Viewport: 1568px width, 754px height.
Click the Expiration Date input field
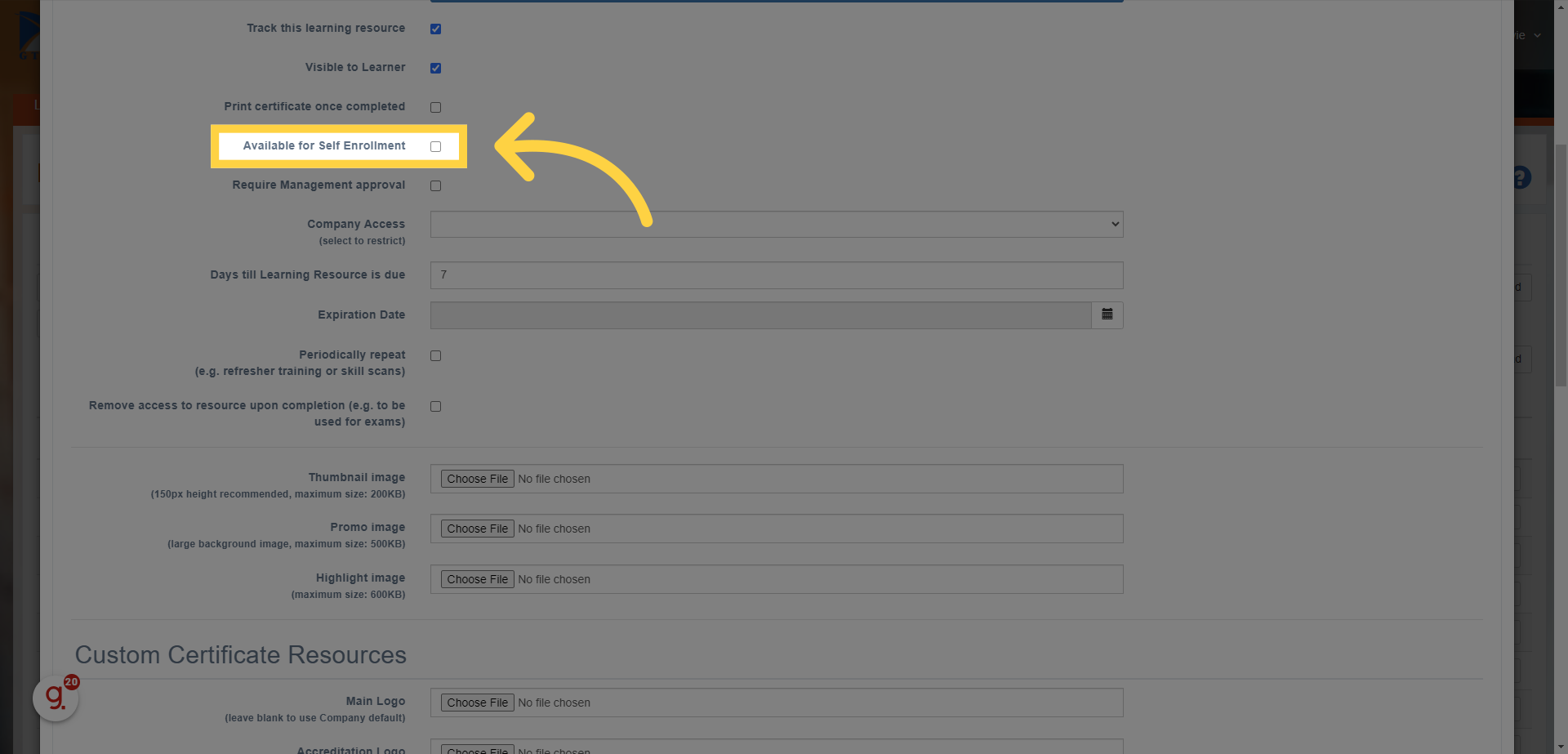coord(761,315)
